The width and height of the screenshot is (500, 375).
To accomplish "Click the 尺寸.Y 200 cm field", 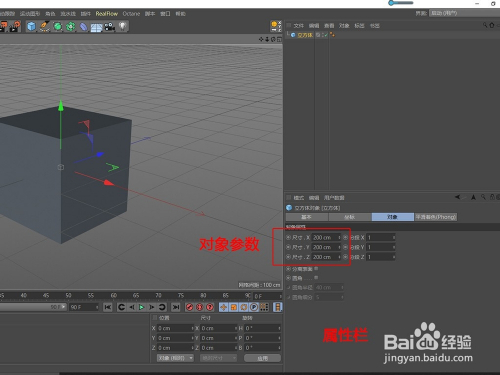I will click(x=326, y=247).
